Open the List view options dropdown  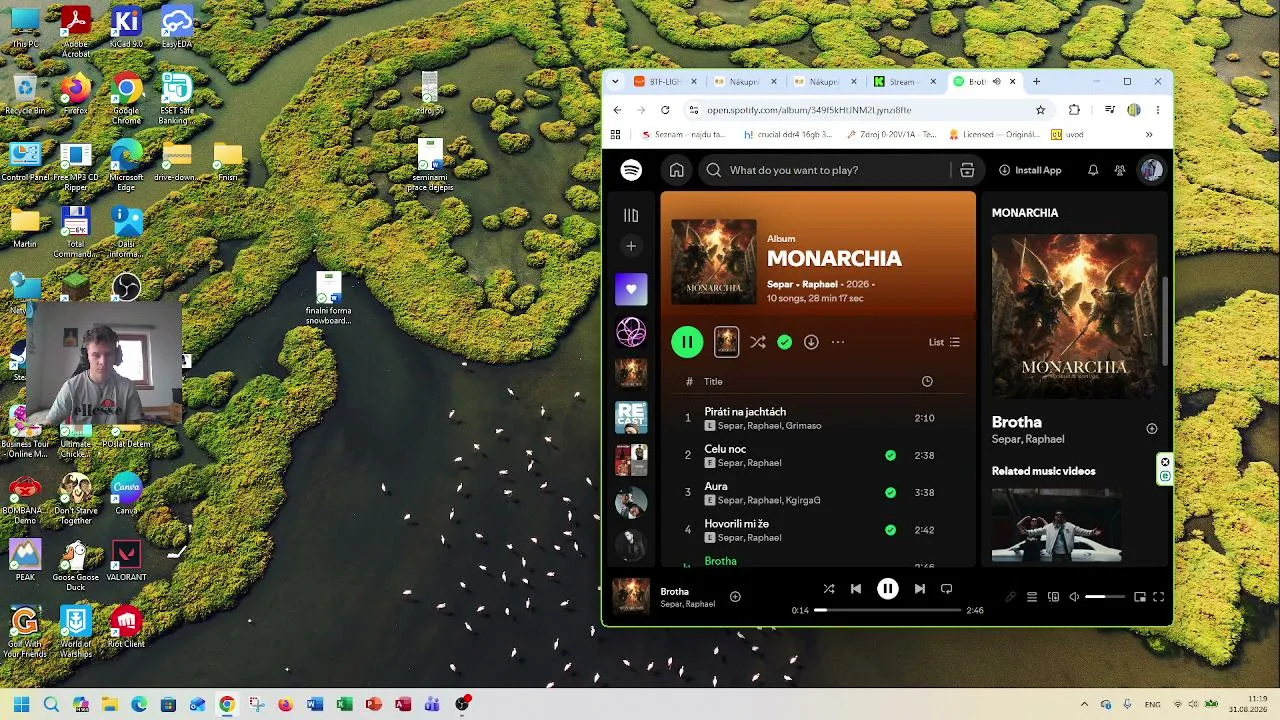pos(944,342)
